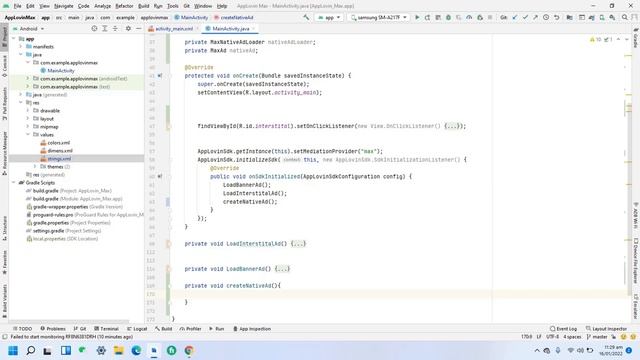The image size is (640, 360).
Task: Show Git history with the clock icon
Action: pyautogui.click(x=546, y=18)
